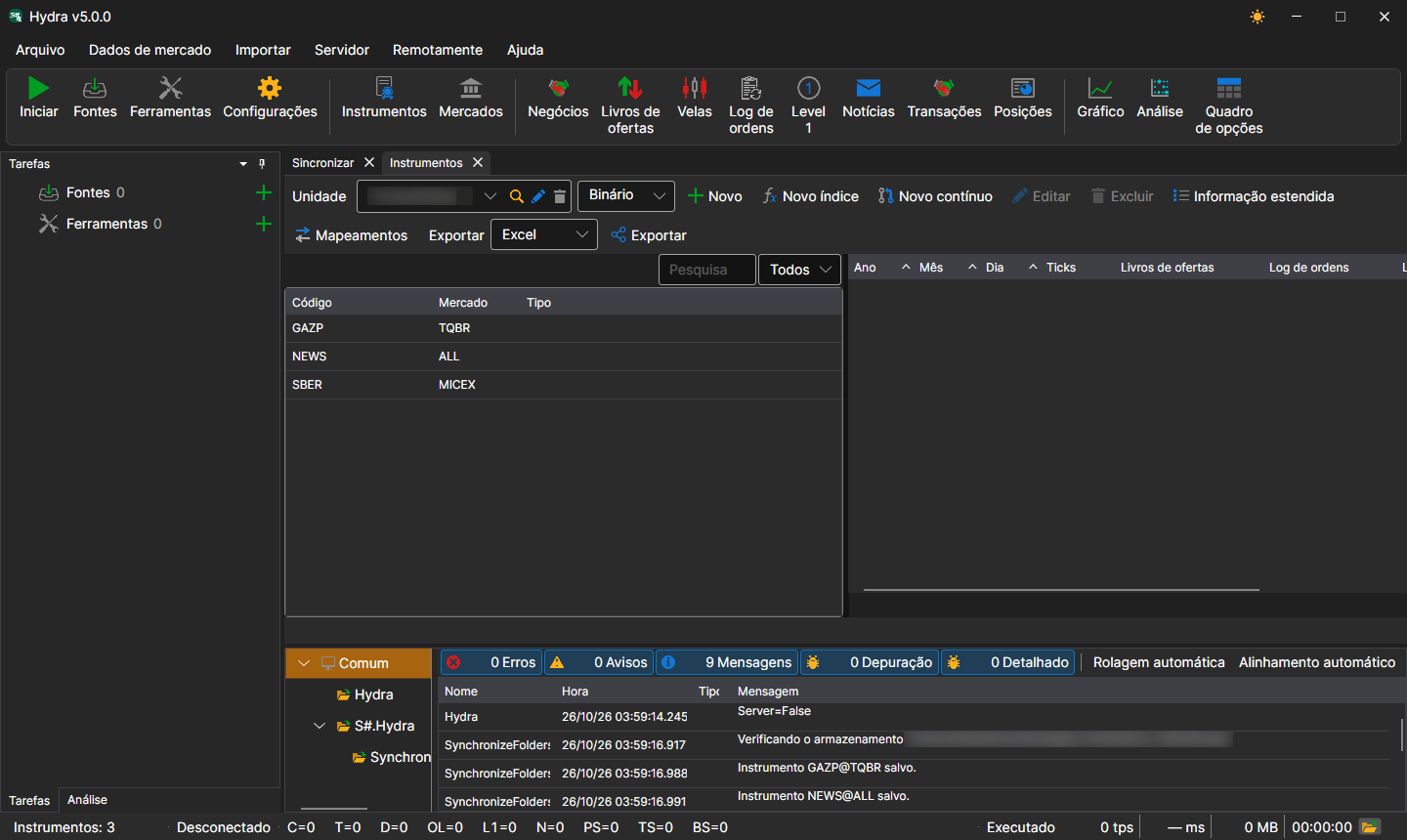Viewport: 1407px width, 840px height.
Task: Collapse the Comum log tree node
Action: pos(304,663)
